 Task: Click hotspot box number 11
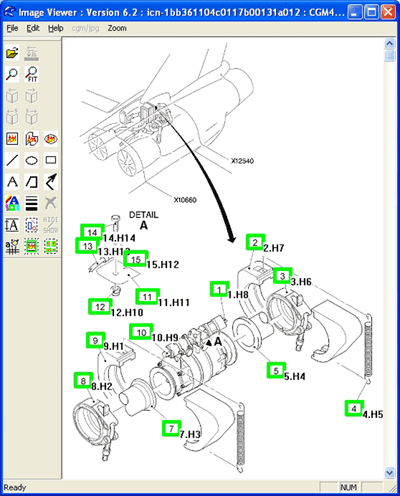pos(147,297)
